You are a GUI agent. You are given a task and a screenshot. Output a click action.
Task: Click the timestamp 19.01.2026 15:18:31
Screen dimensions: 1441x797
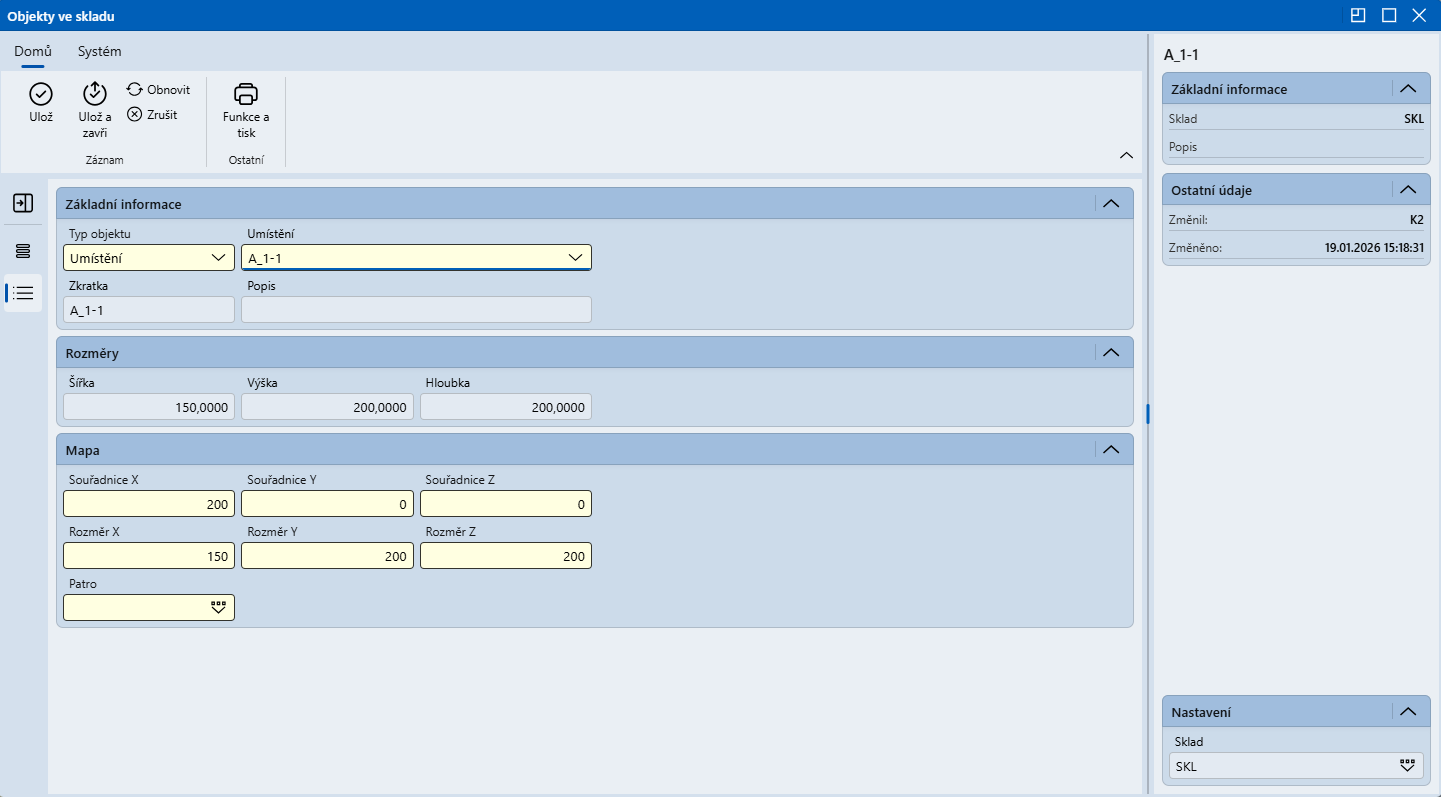click(x=1374, y=247)
